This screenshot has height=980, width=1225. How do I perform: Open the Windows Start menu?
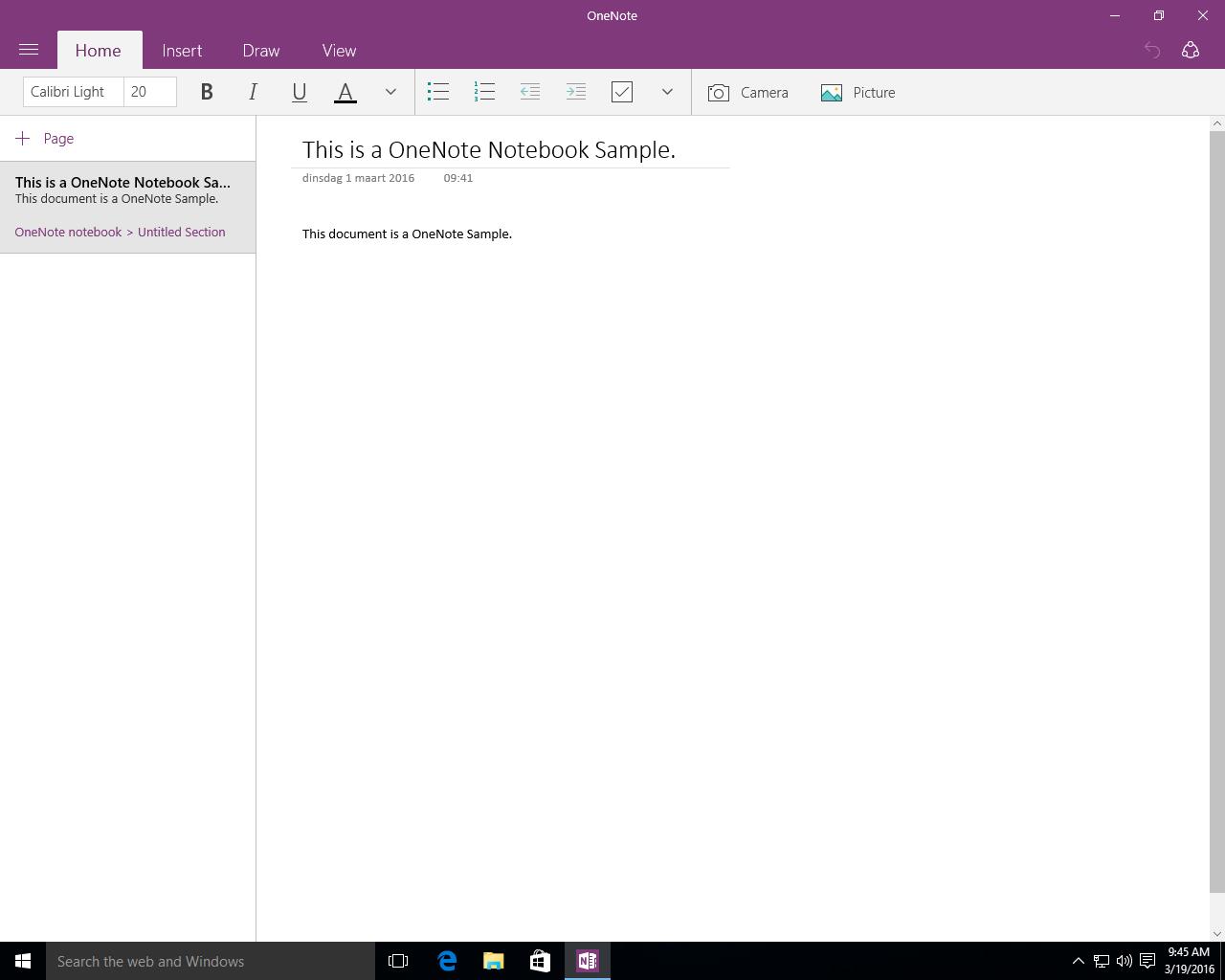point(23,961)
